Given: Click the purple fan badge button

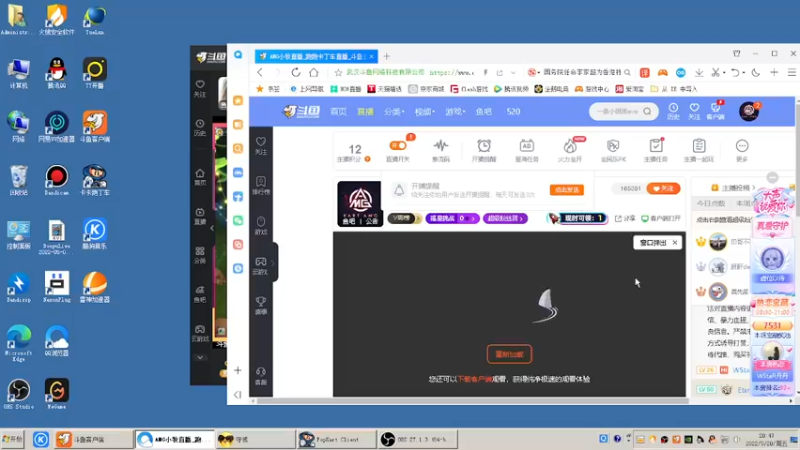Looking at the screenshot, I should [x=506, y=218].
